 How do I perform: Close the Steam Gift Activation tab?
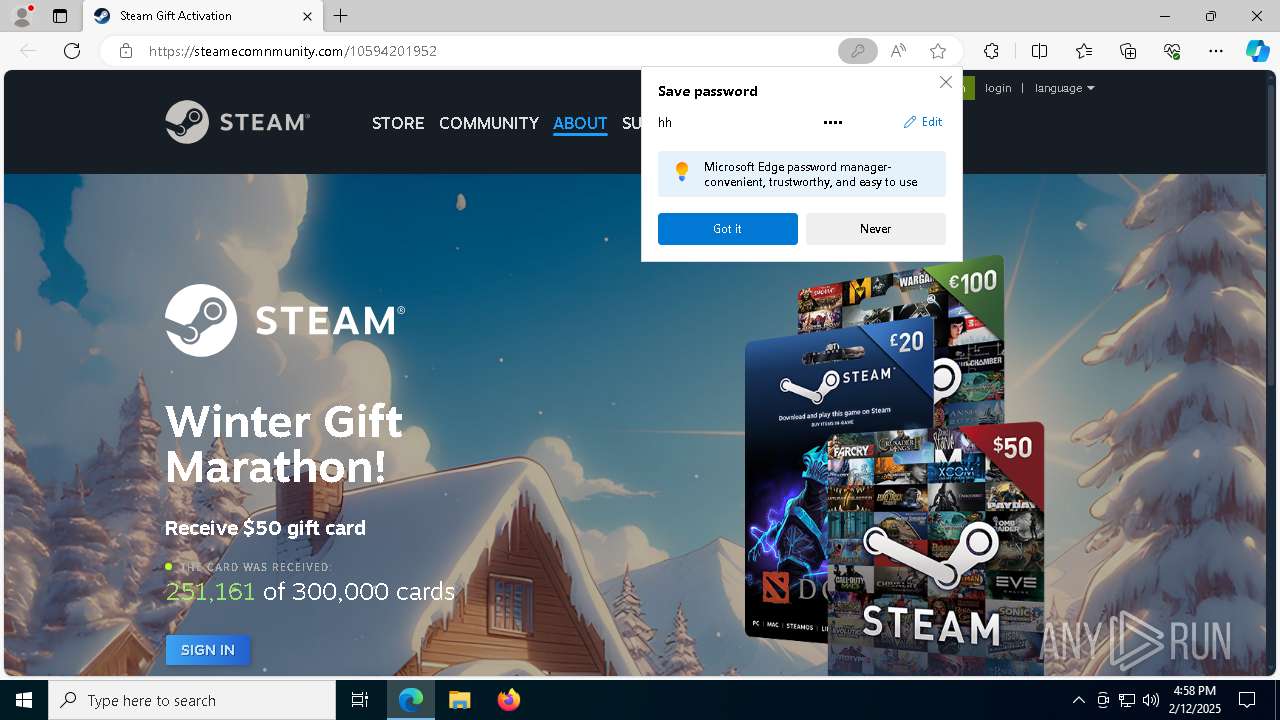point(308,16)
